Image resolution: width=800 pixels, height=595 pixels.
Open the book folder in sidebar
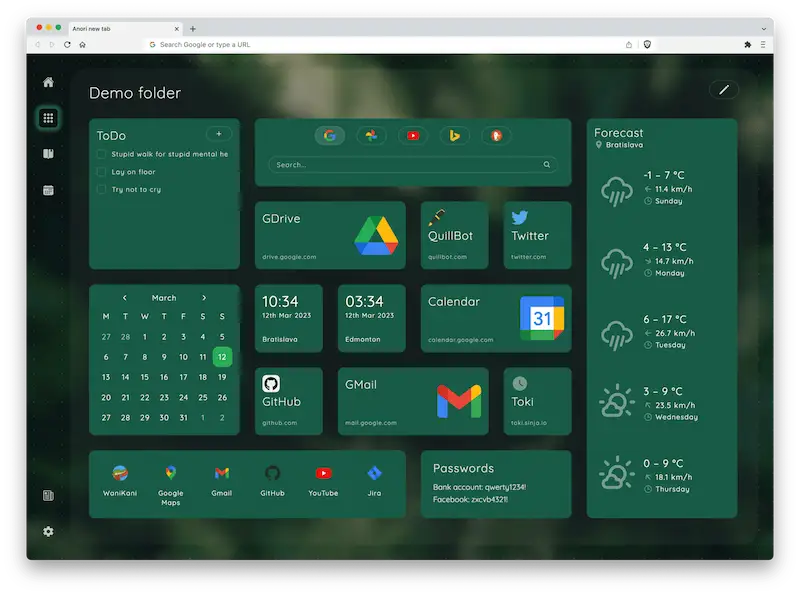(48, 154)
